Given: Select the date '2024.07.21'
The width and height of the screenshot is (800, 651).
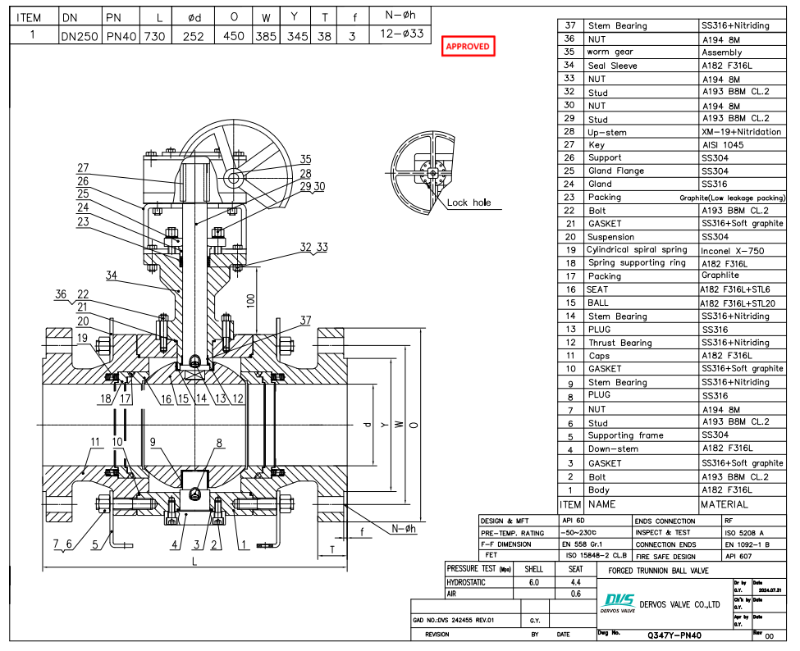Looking at the screenshot, I should [772, 590].
